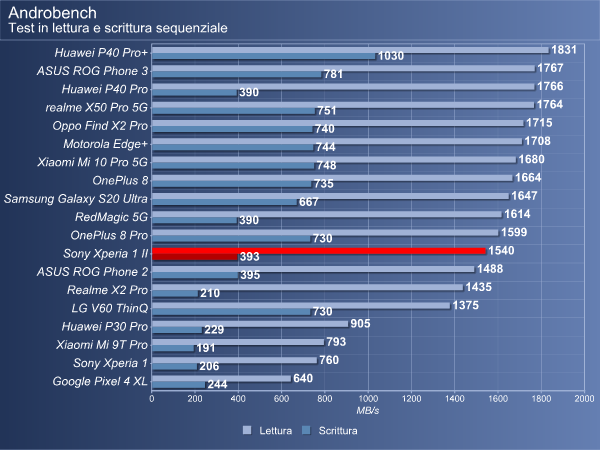600x450 pixels.
Task: Click the Androbench chart title
Action: click(52, 13)
